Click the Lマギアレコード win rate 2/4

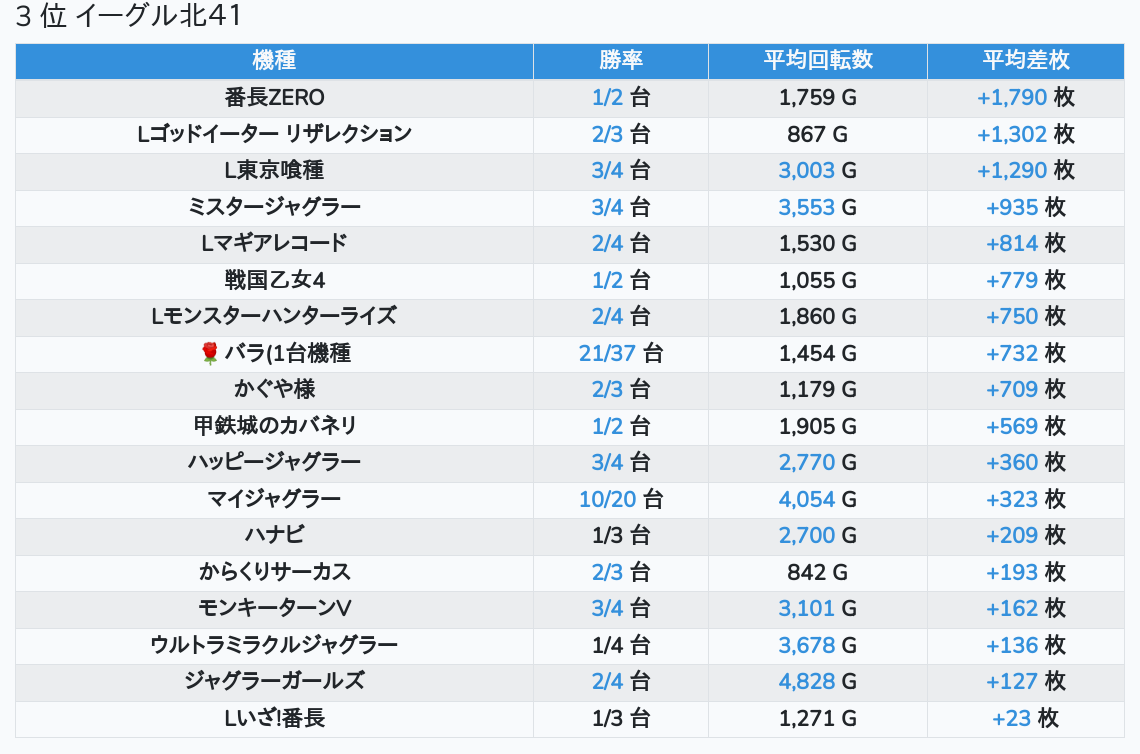point(607,243)
